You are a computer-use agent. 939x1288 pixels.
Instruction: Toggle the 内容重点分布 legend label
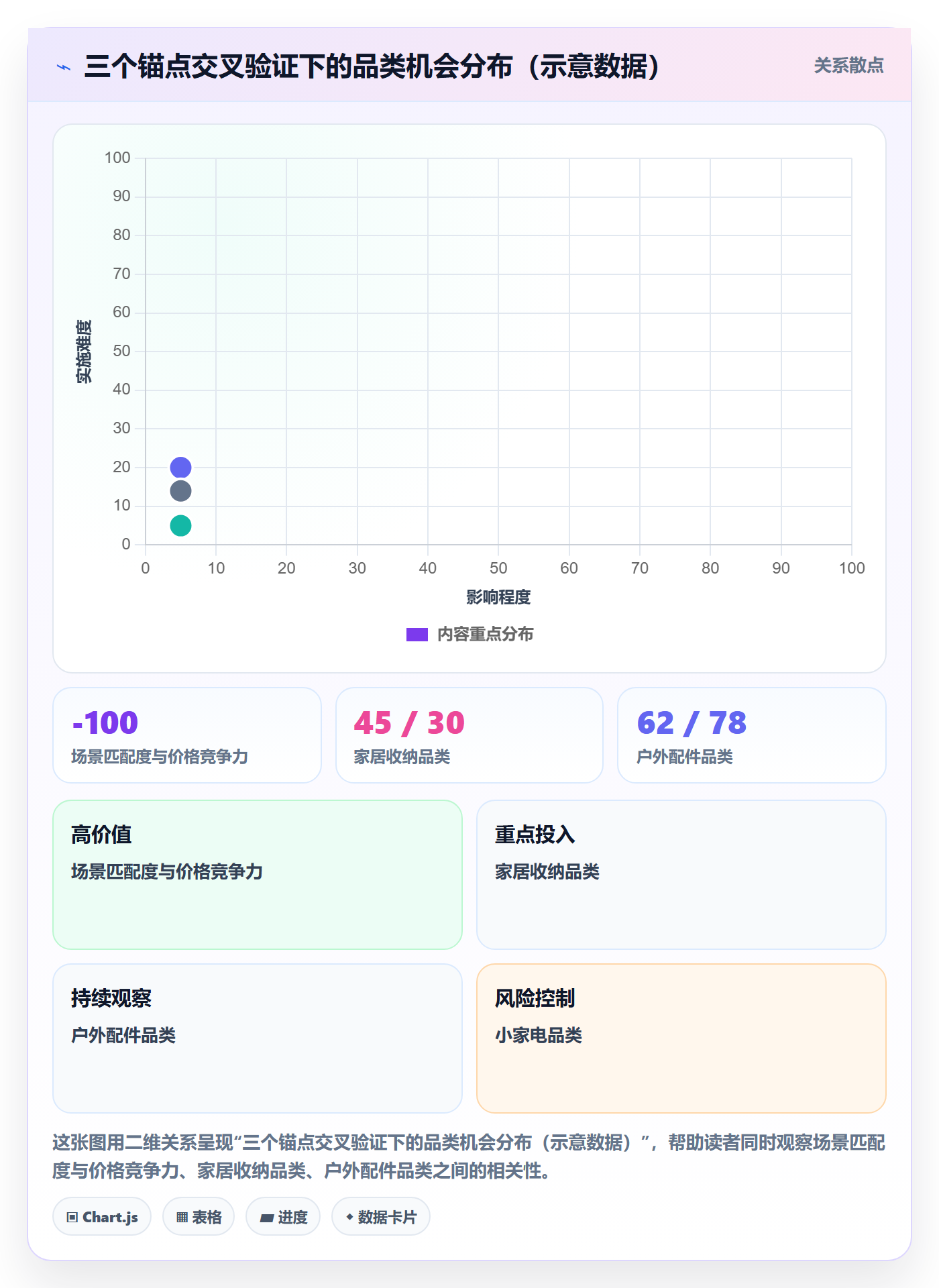(485, 635)
